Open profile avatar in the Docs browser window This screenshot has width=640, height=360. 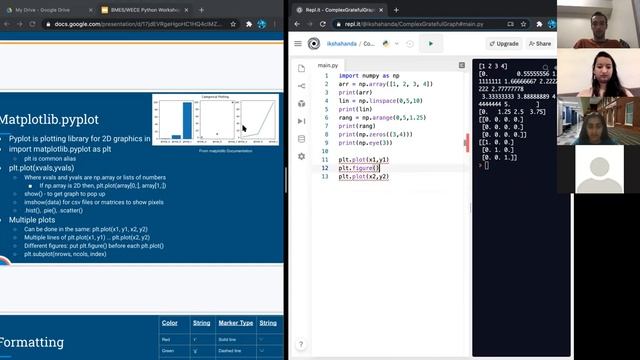[262, 24]
